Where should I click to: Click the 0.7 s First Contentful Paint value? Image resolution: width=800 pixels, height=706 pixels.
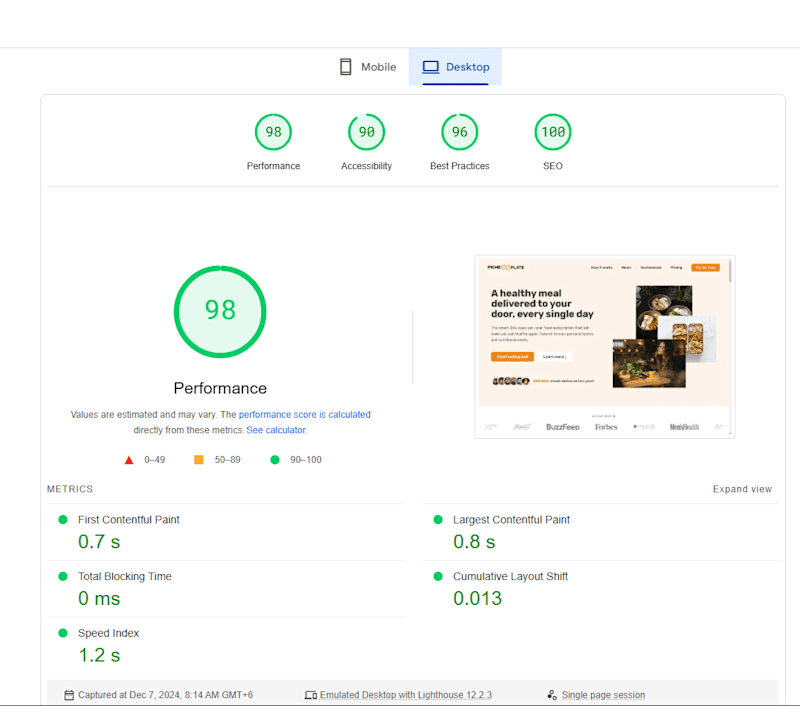pyautogui.click(x=99, y=542)
